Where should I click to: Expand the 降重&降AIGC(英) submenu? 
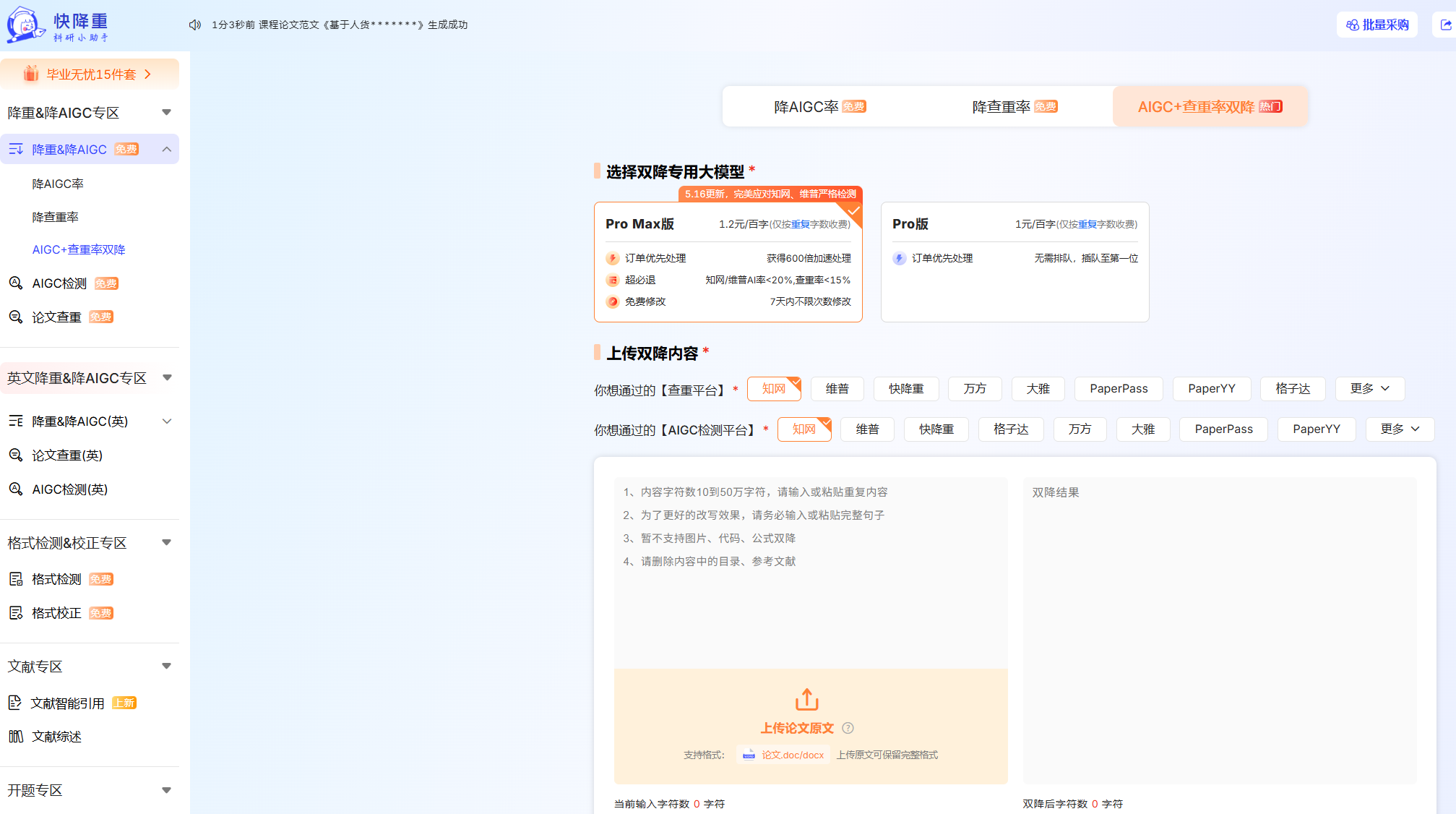coord(167,421)
